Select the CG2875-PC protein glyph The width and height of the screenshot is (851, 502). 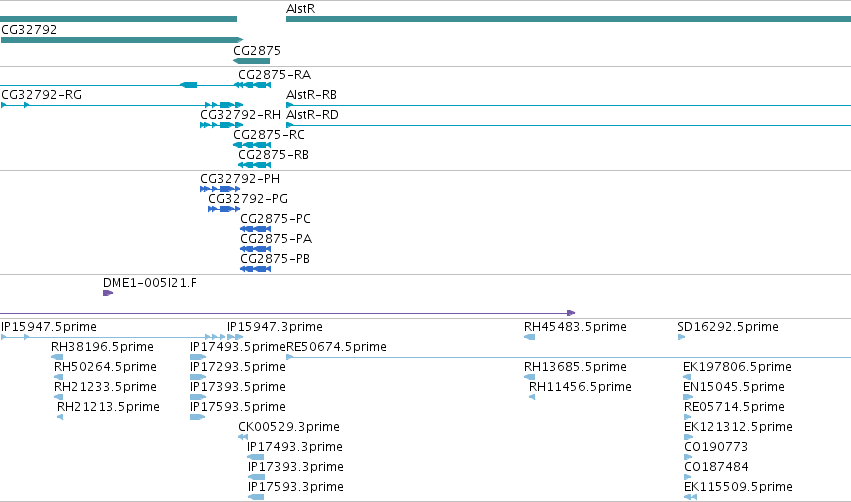click(x=255, y=229)
